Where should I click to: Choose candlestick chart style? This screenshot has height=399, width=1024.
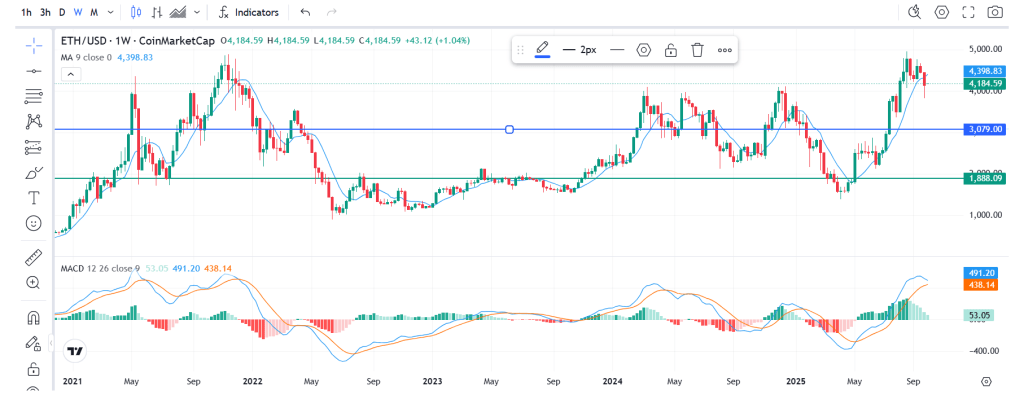tap(136, 12)
